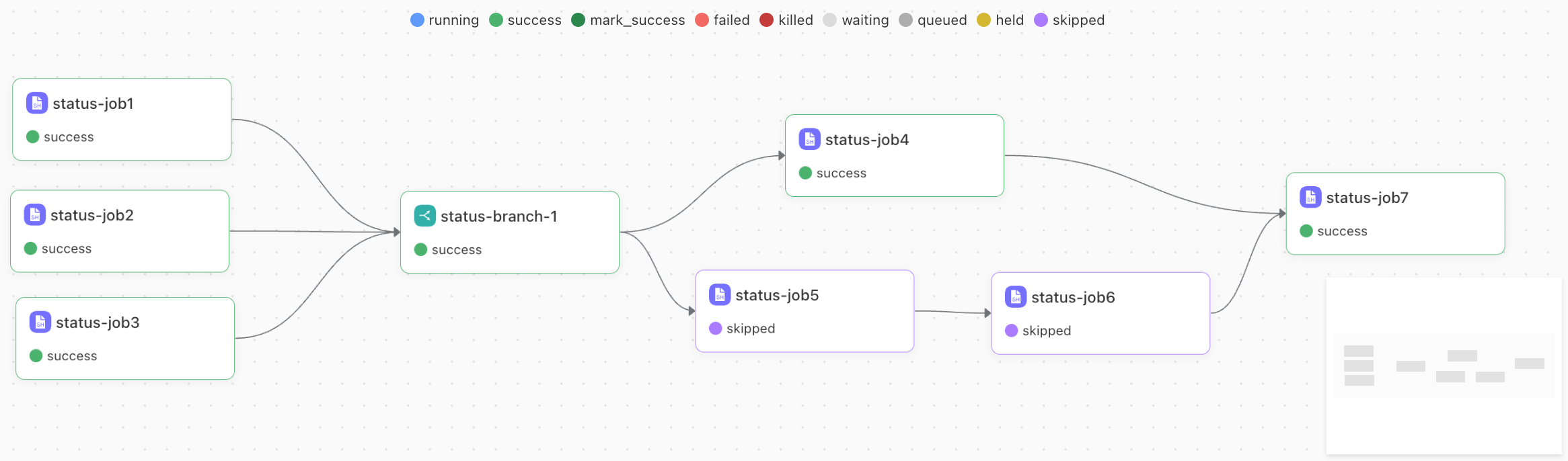The height and width of the screenshot is (461, 1568).
Task: Click the yellow held legend dot
Action: tap(983, 20)
